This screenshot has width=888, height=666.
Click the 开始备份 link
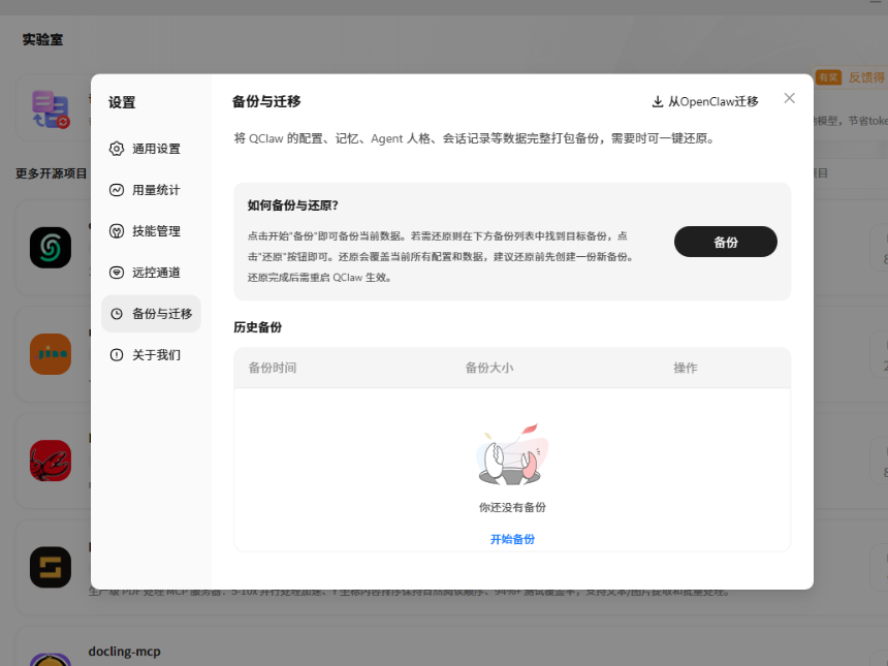pyautogui.click(x=512, y=539)
